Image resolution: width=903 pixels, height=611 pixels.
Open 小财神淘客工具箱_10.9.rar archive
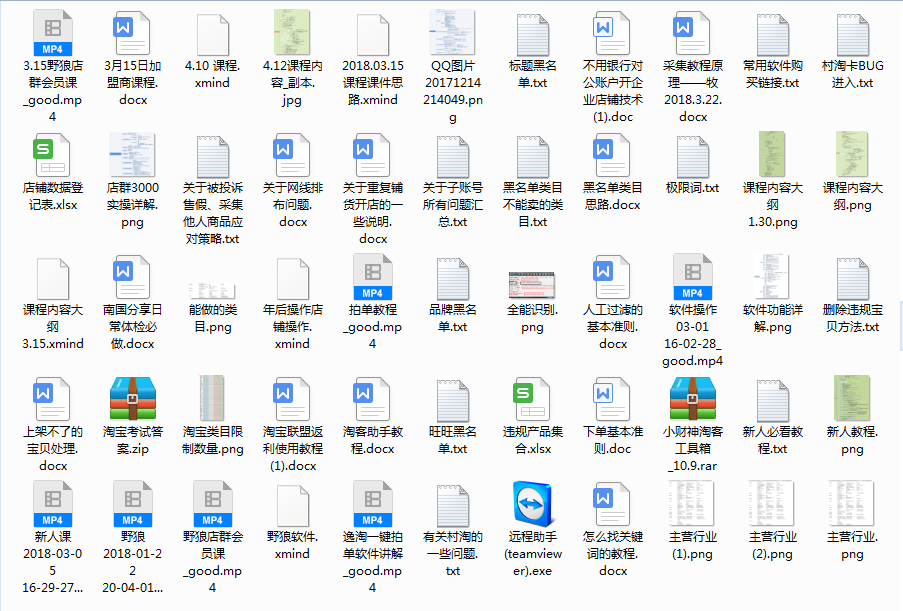pos(692,398)
